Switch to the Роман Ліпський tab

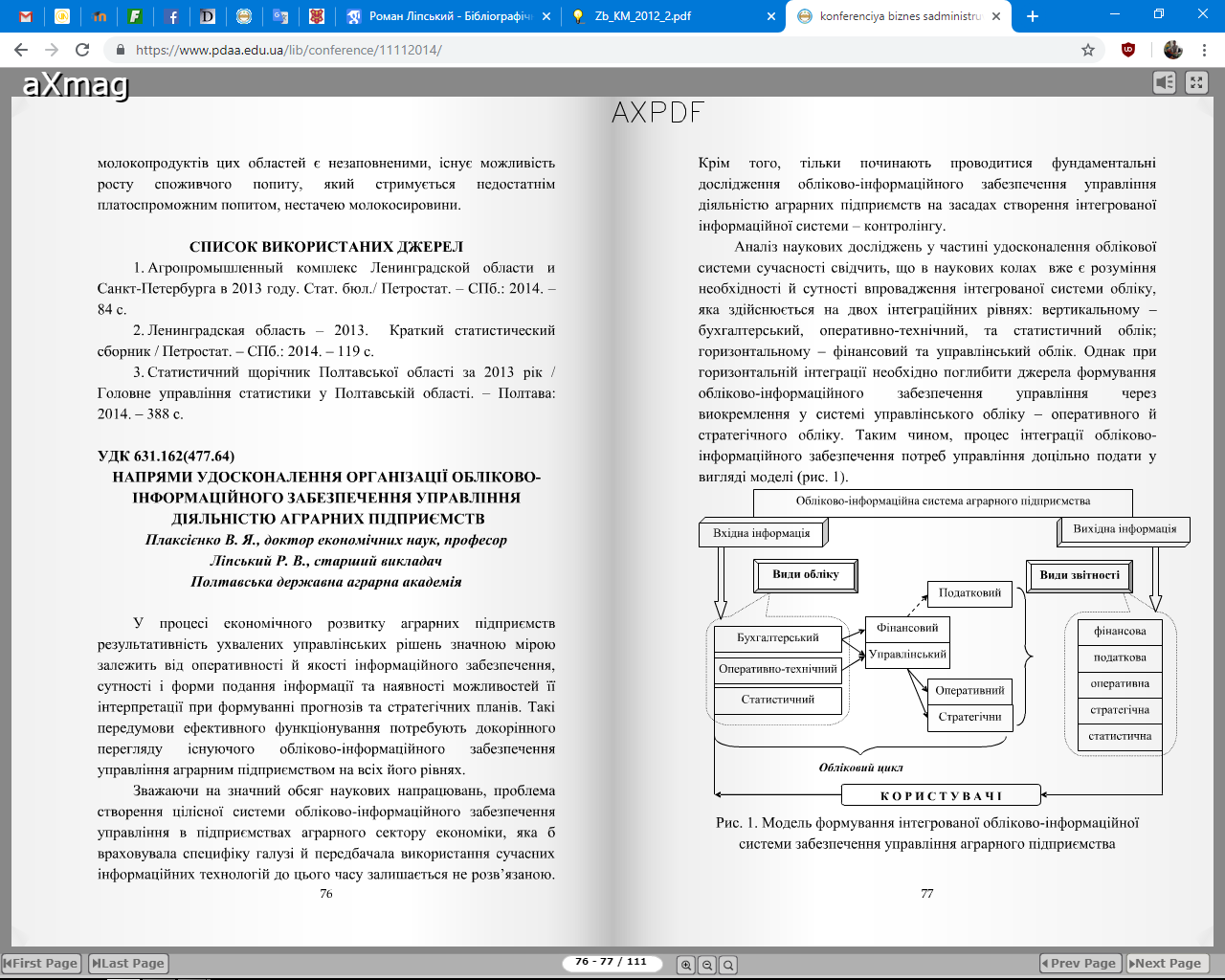click(450, 16)
